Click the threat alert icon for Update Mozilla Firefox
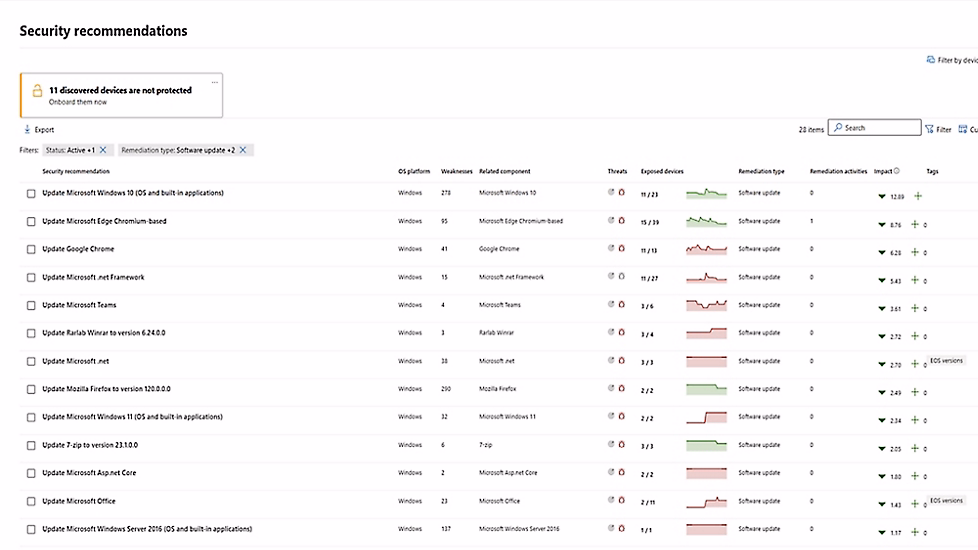The image size is (978, 550). (621, 388)
